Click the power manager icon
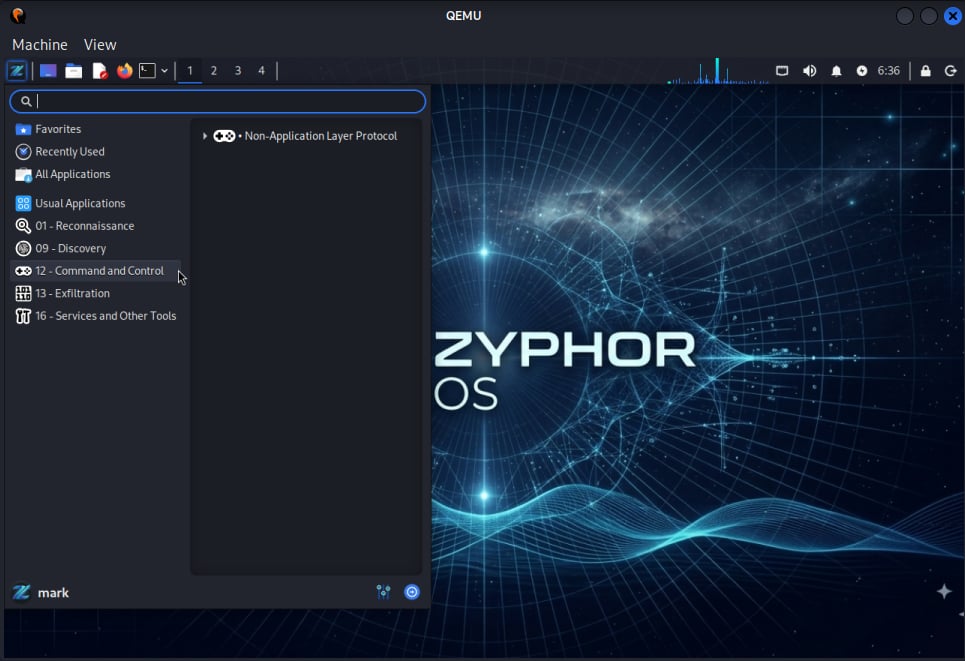965x661 pixels. point(862,71)
